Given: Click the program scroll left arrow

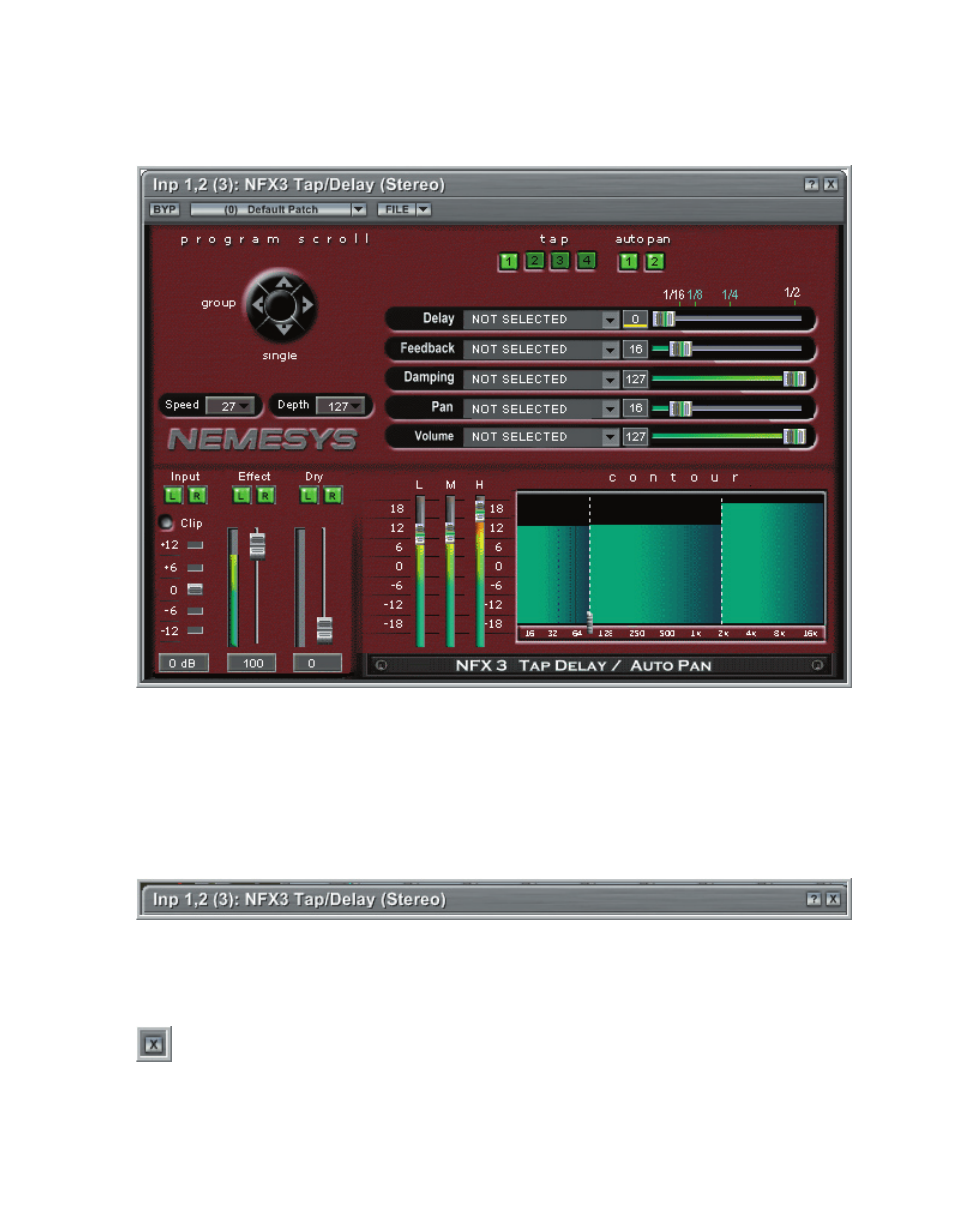Looking at the screenshot, I should pyautogui.click(x=260, y=304).
